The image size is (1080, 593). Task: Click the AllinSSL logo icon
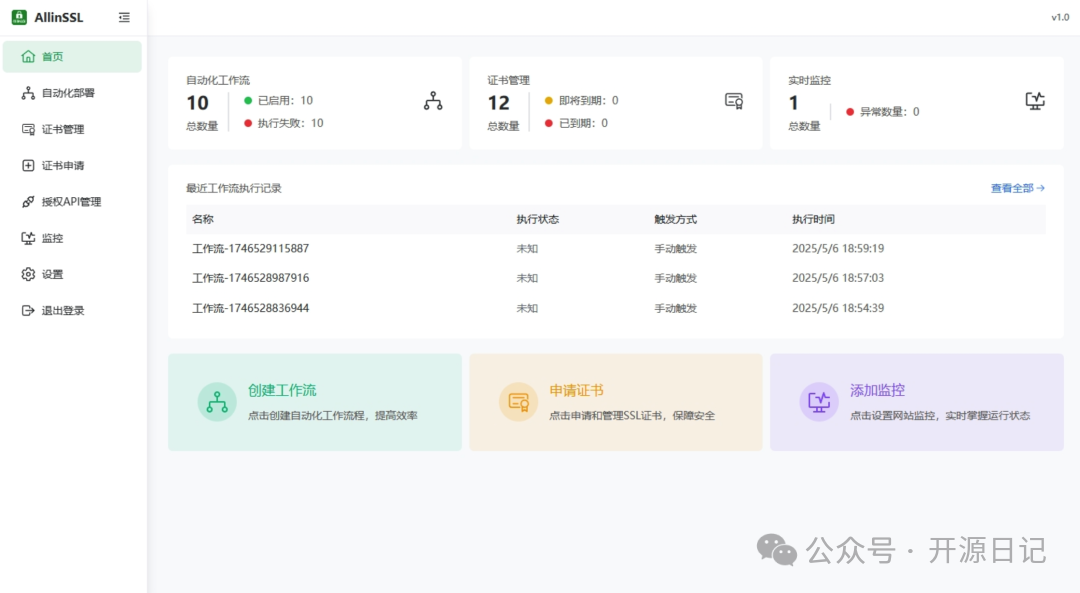[19, 17]
